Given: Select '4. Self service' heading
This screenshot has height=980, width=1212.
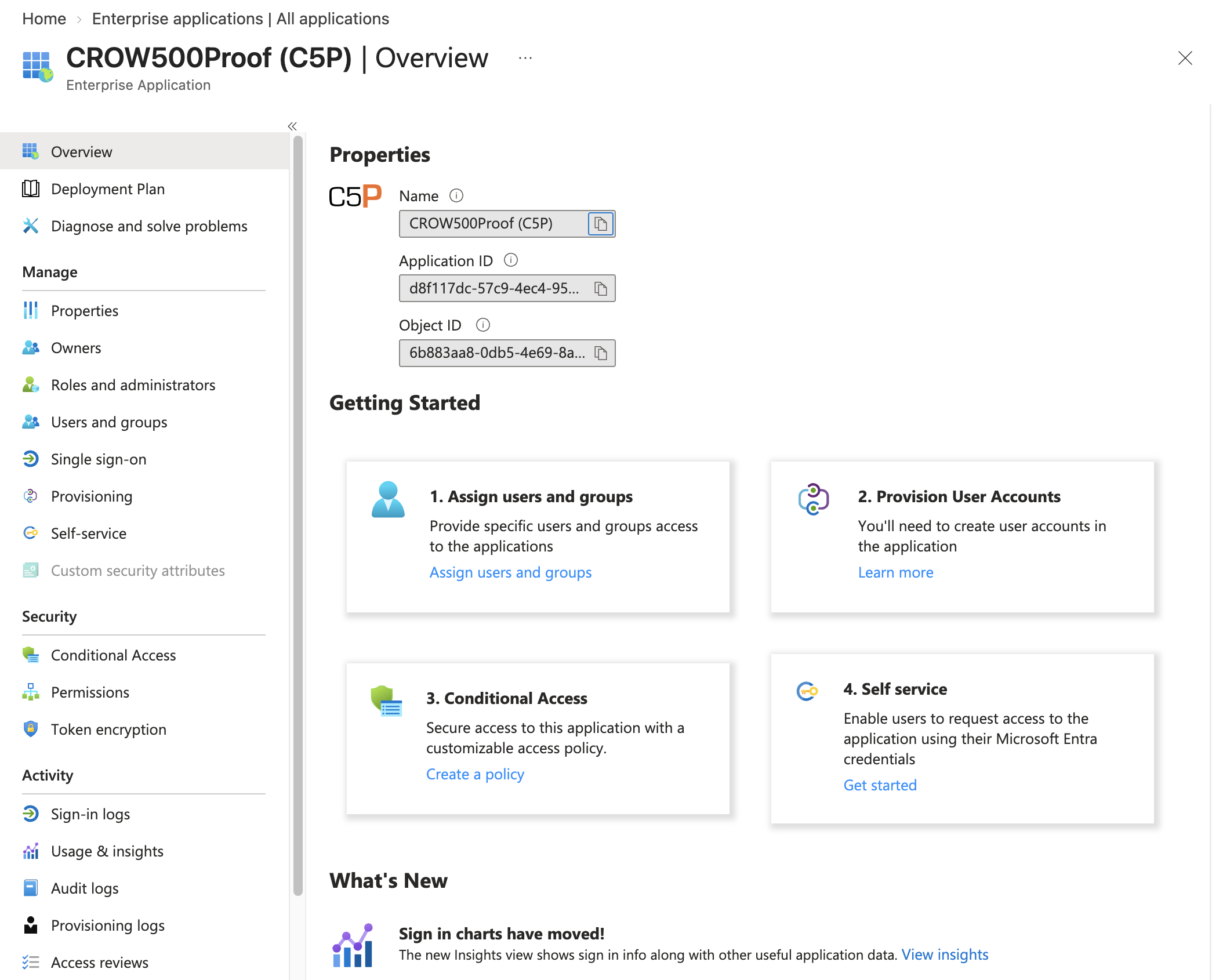Looking at the screenshot, I should pyautogui.click(x=895, y=689).
